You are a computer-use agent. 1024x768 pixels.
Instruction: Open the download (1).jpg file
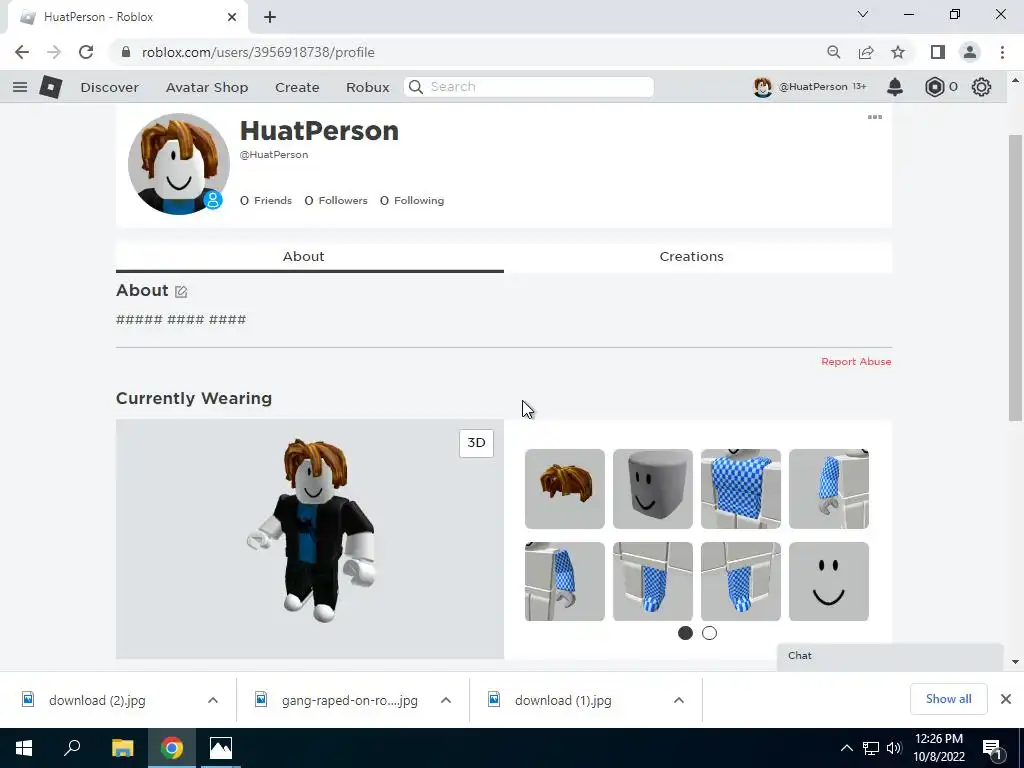pyautogui.click(x=563, y=700)
